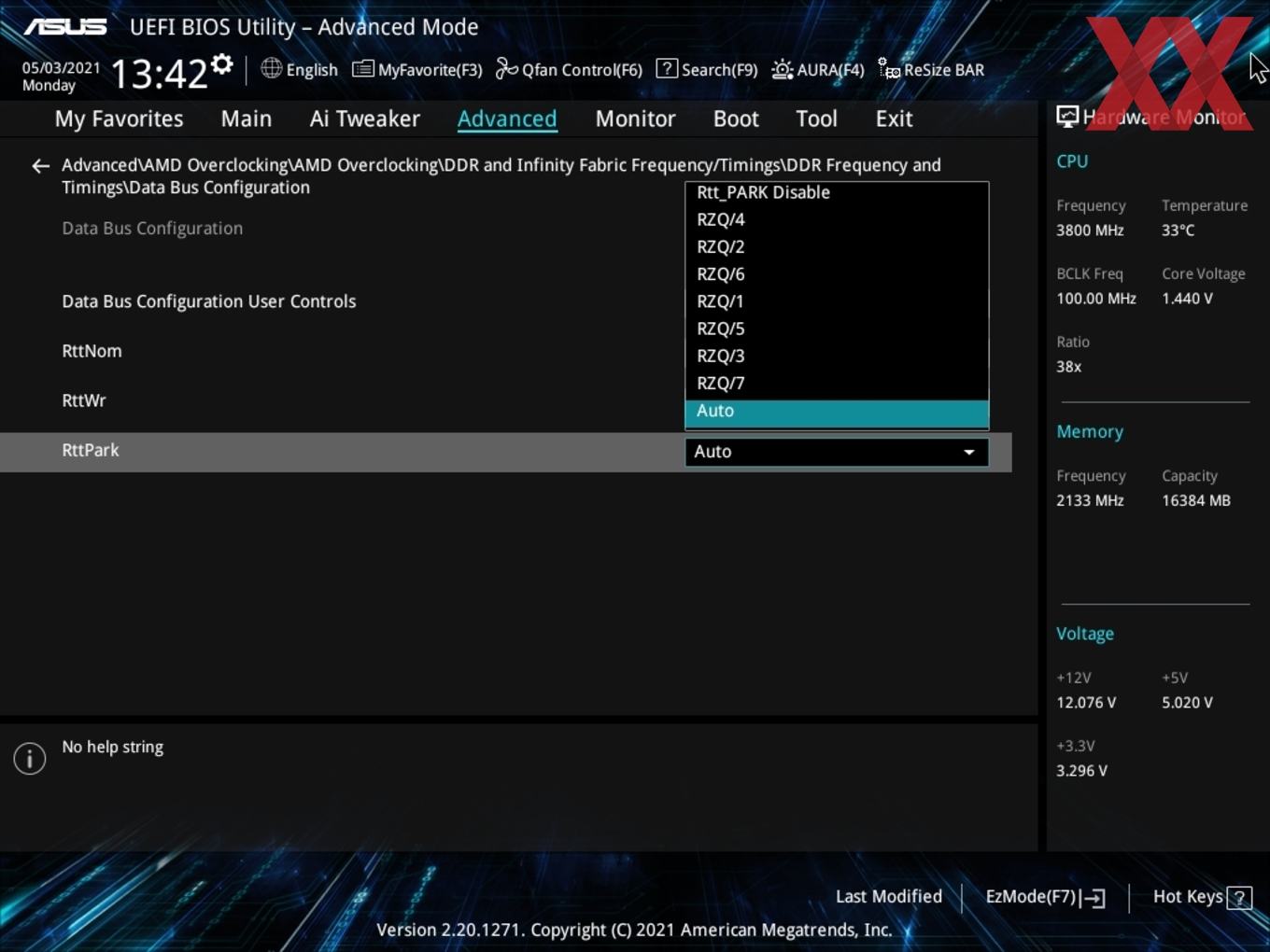The image size is (1270, 952).
Task: Go to the Monitor tab
Action: (x=635, y=119)
